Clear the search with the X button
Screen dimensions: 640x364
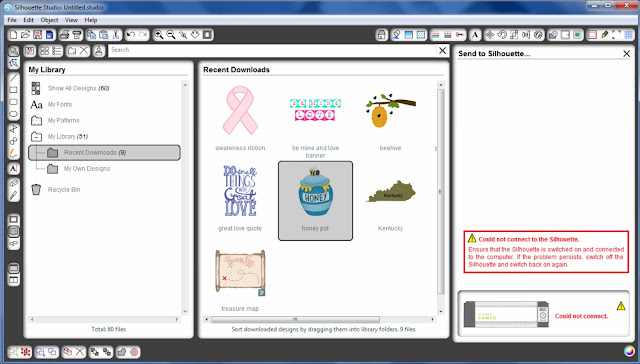(x=442, y=51)
